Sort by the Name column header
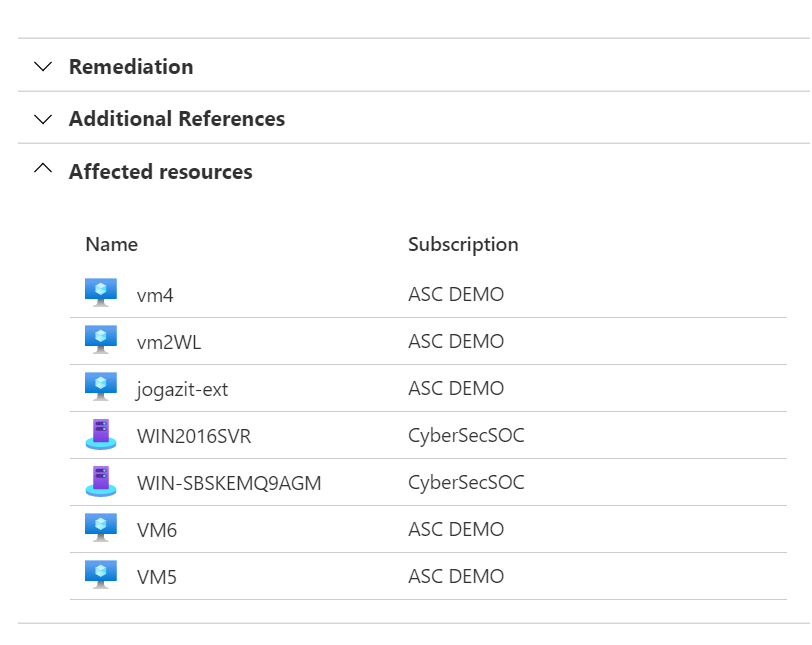 [111, 244]
